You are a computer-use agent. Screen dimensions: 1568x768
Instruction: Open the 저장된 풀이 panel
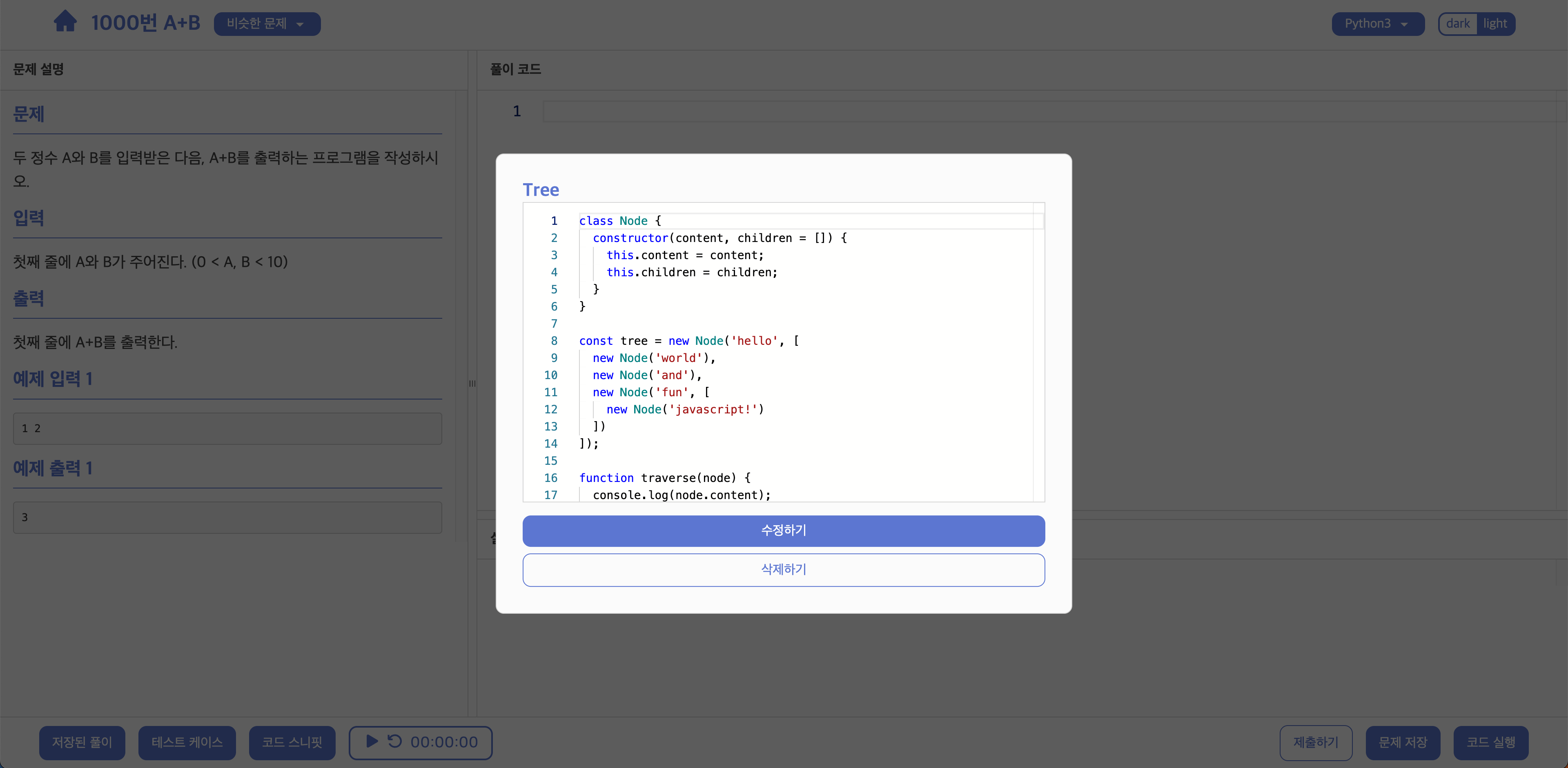[x=82, y=742]
